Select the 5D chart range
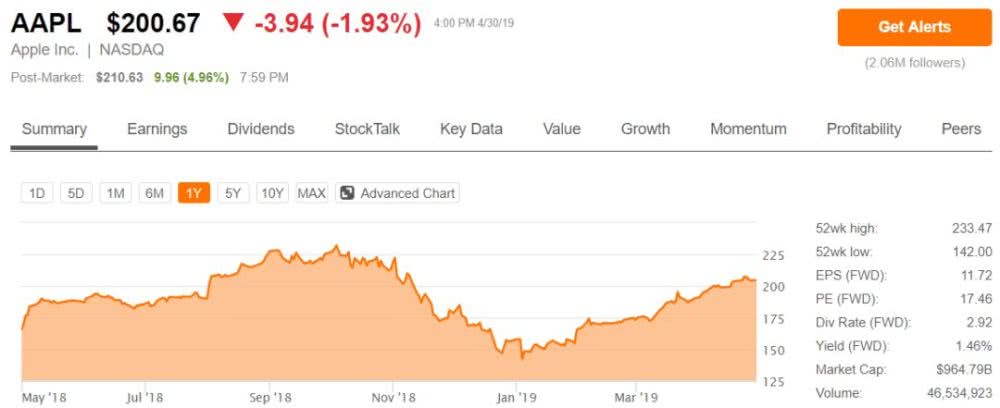Screen dimensions: 1000x408 76,193
